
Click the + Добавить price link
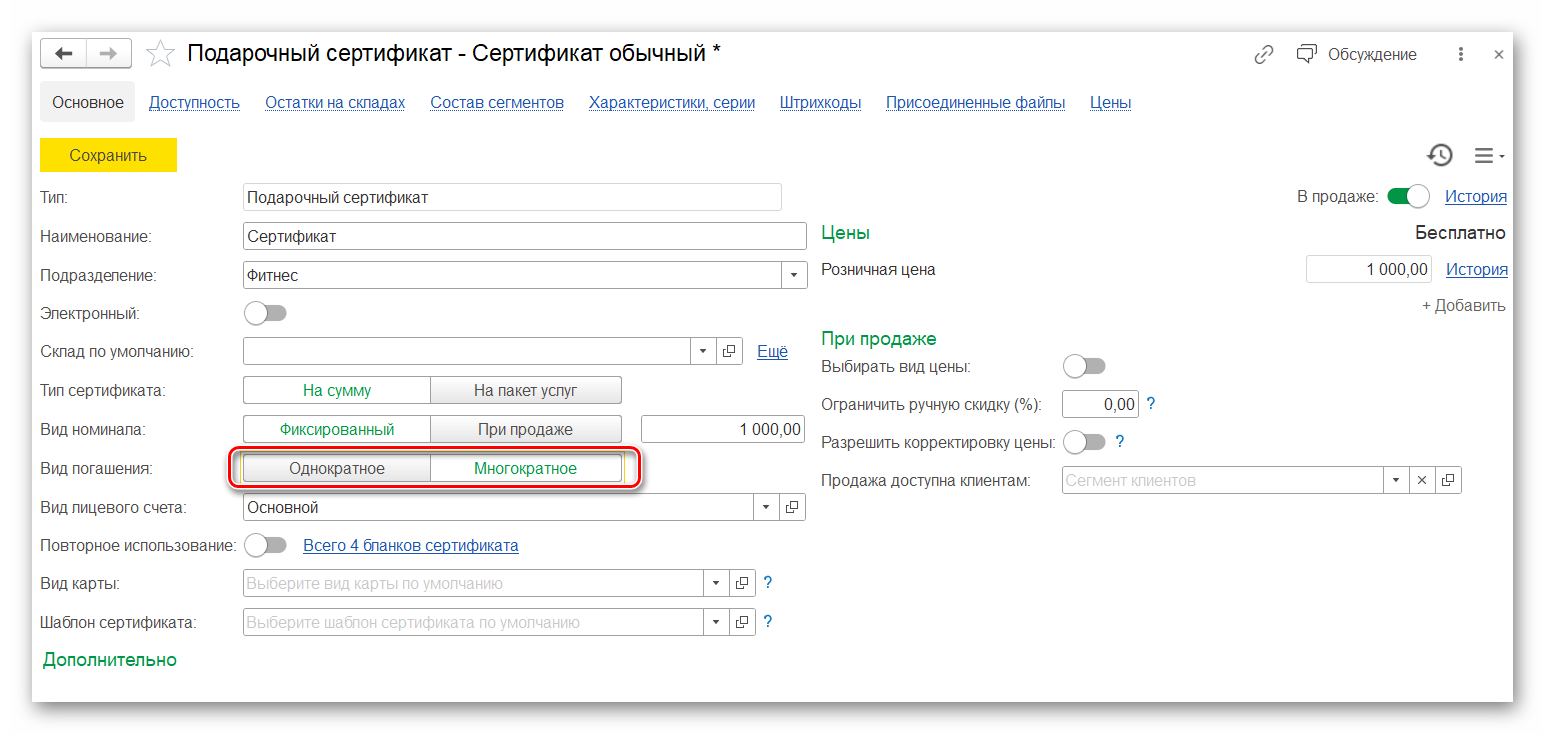pyautogui.click(x=1464, y=306)
